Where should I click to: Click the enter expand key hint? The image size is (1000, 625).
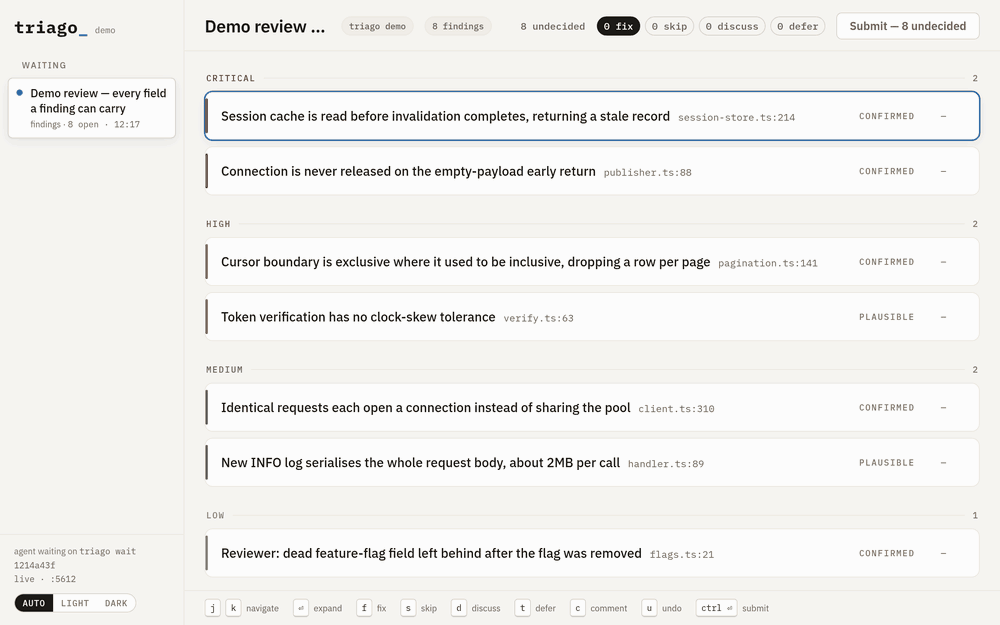click(301, 608)
